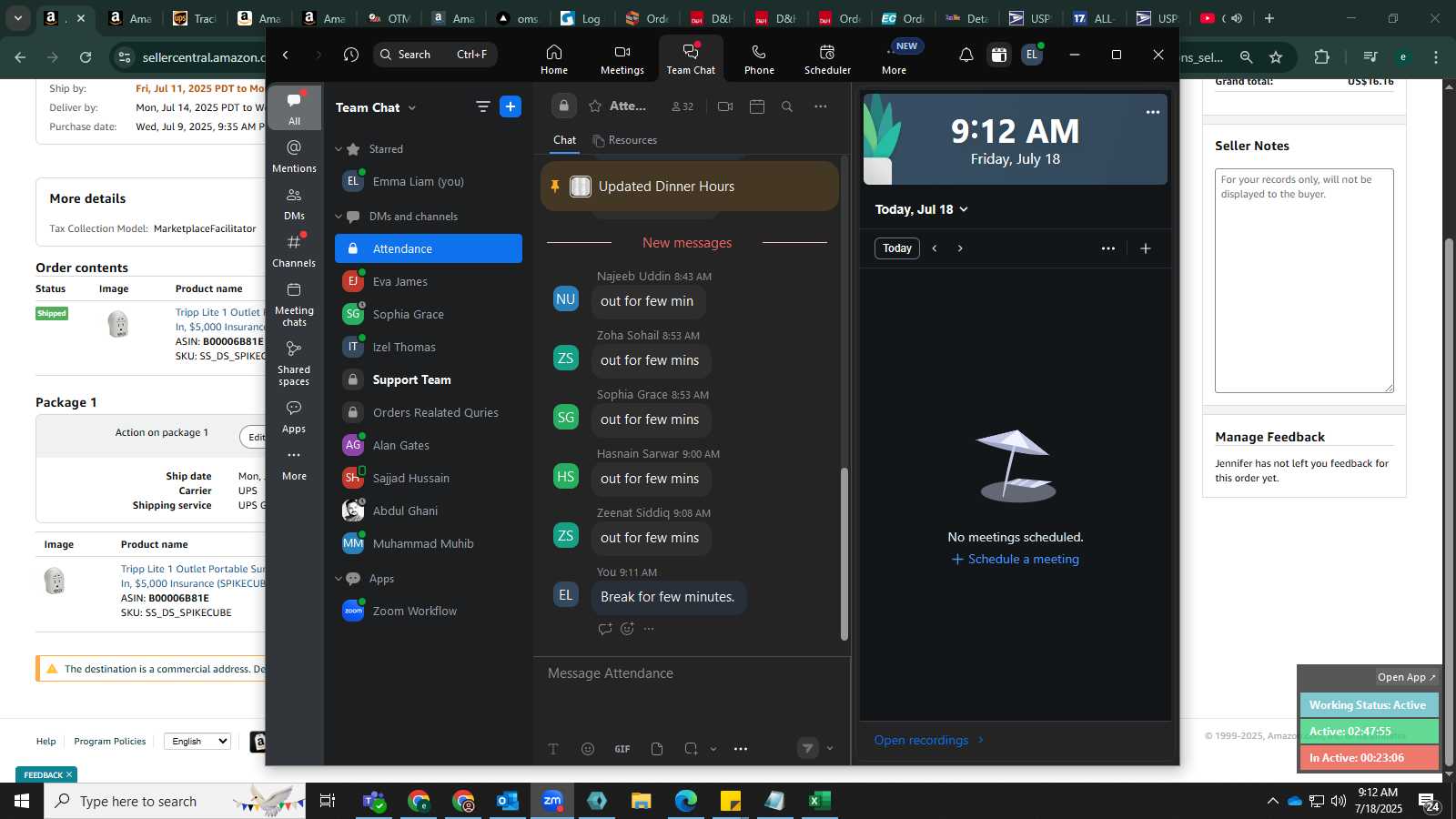Image resolution: width=1456 pixels, height=819 pixels.
Task: Open the Orders Realated Quries channel
Action: click(x=429, y=412)
